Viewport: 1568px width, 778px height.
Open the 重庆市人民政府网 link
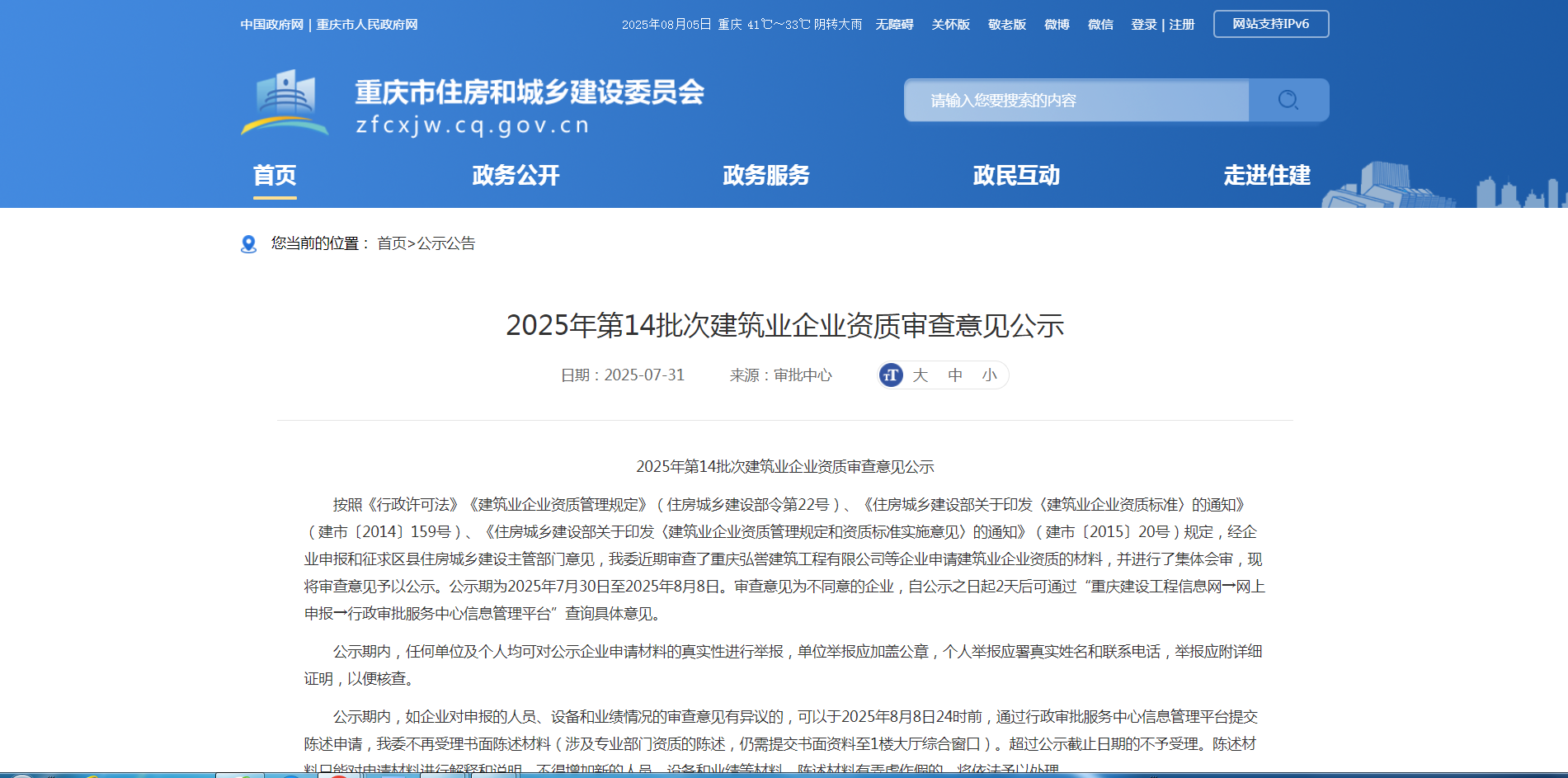point(367,25)
